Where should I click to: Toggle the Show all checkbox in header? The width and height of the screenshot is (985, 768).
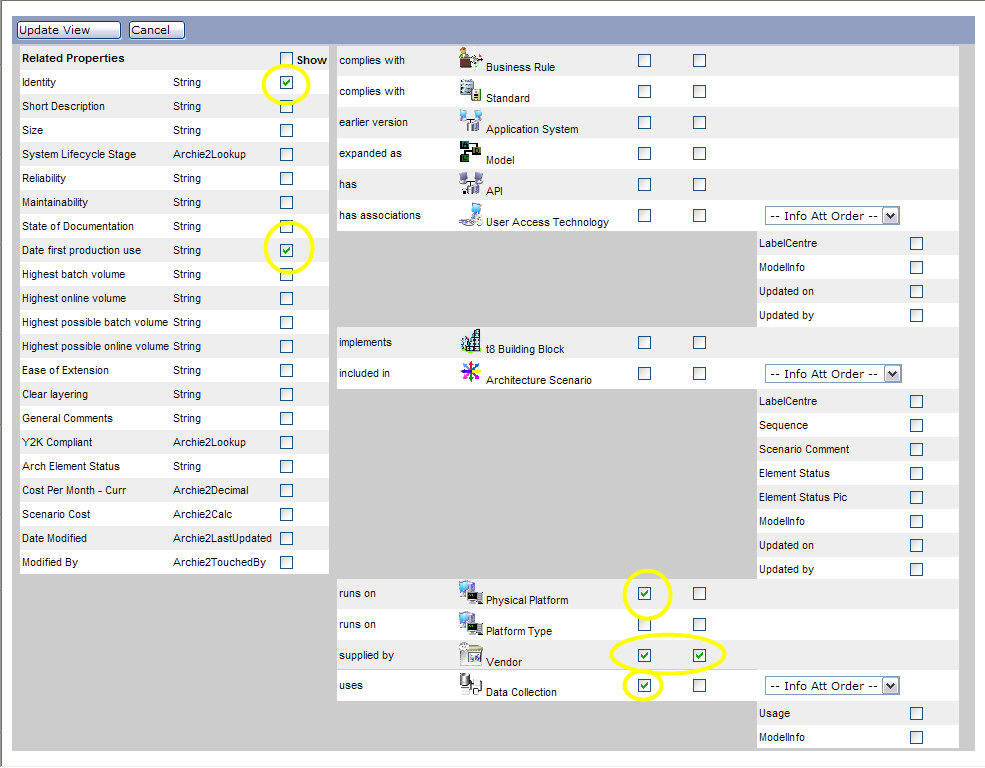coord(287,59)
